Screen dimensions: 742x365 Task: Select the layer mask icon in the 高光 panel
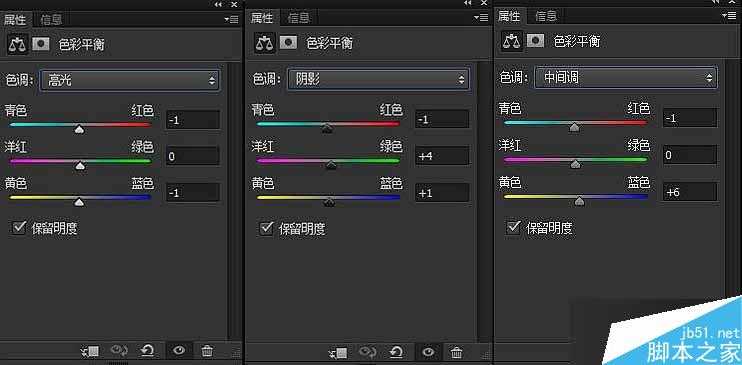[41, 44]
